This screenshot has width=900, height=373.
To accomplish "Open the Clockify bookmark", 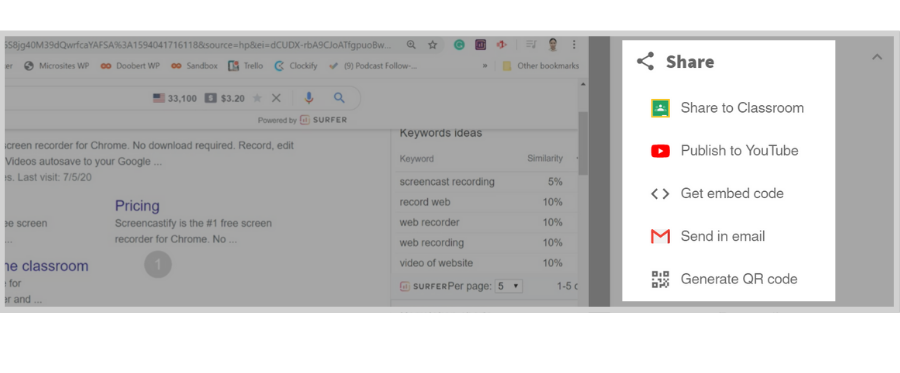I will tap(296, 66).
